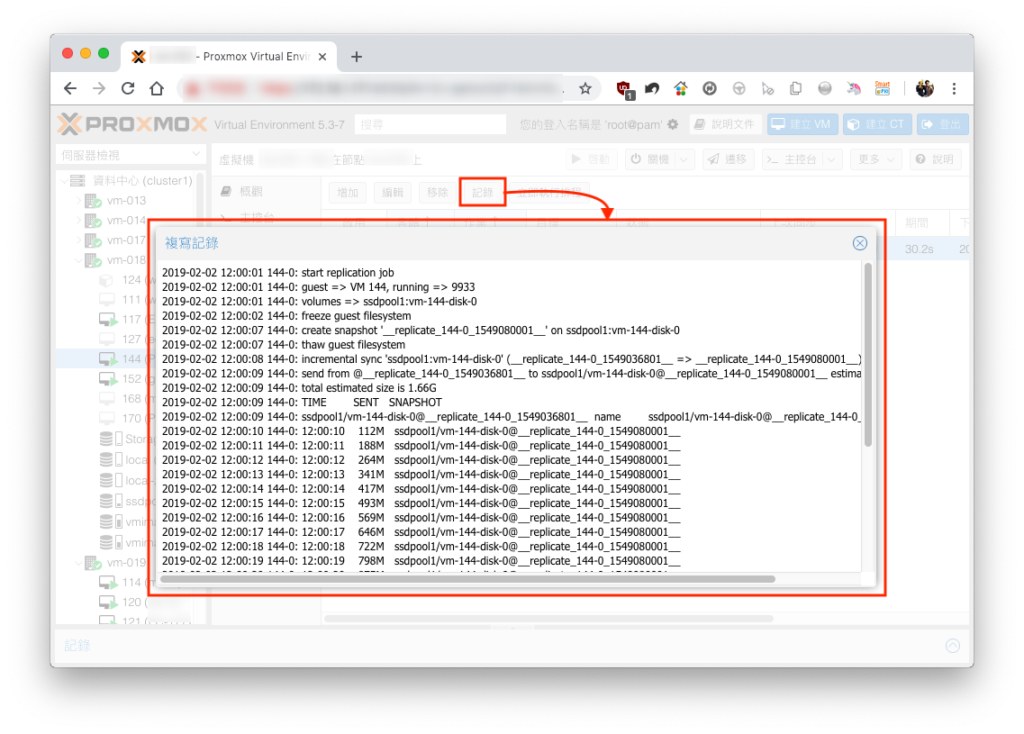Open the browser three-dot menu
1024x734 pixels.
954,89
